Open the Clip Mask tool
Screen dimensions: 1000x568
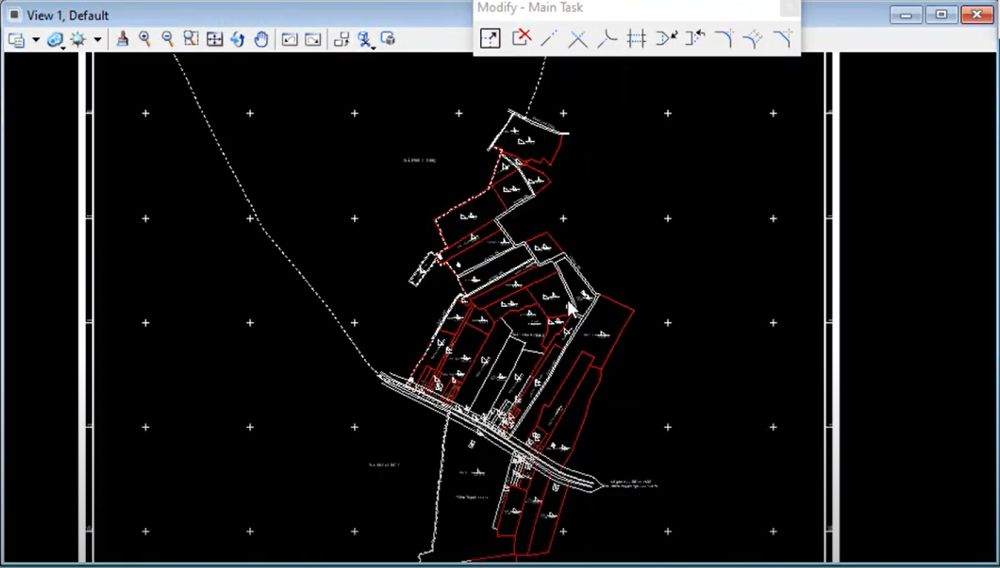point(388,40)
